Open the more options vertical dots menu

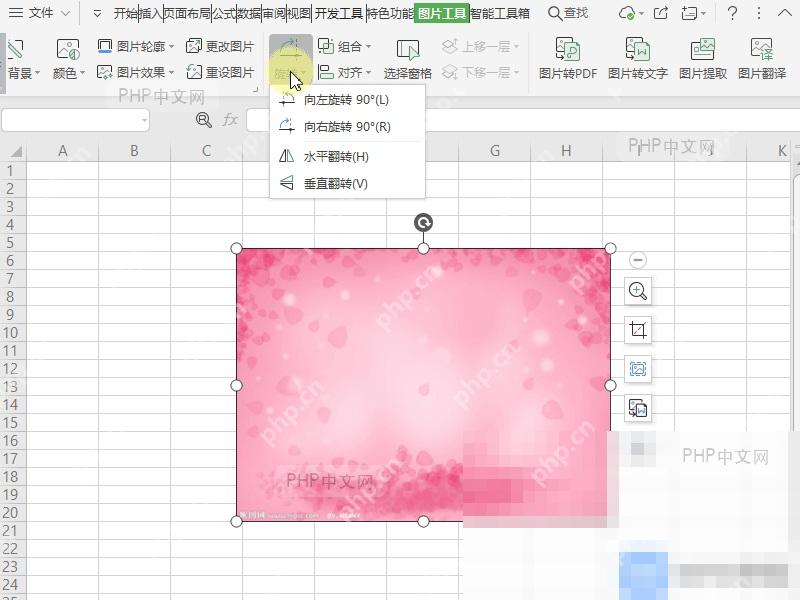tap(759, 13)
